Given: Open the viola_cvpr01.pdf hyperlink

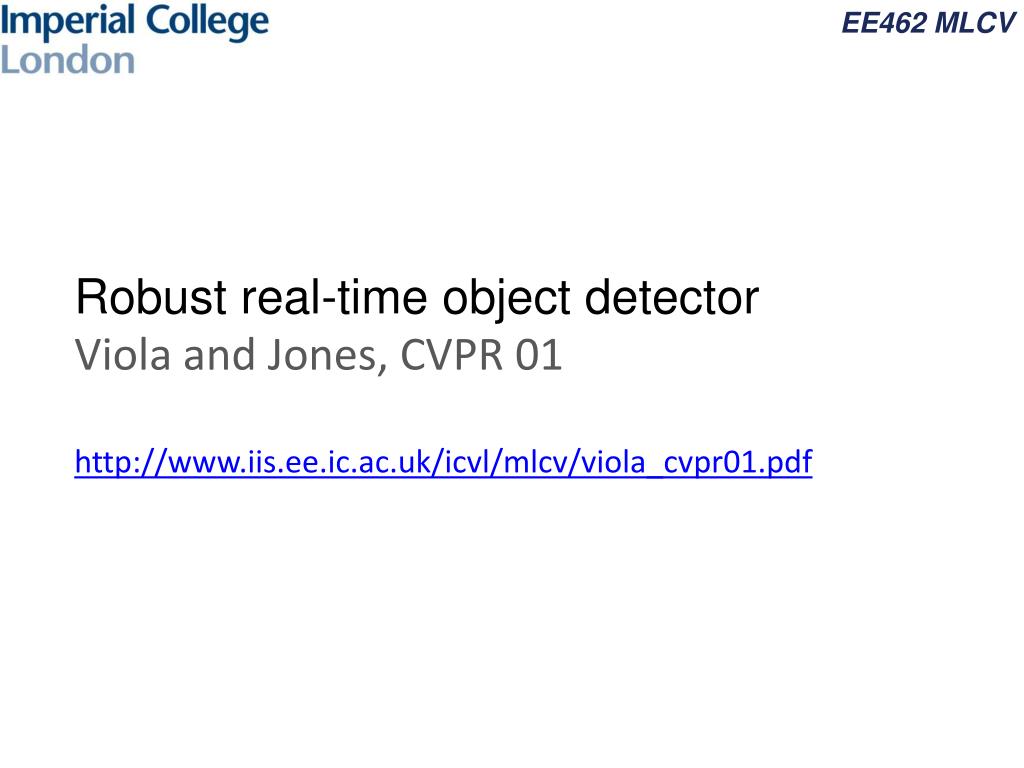Looking at the screenshot, I should tap(443, 462).
